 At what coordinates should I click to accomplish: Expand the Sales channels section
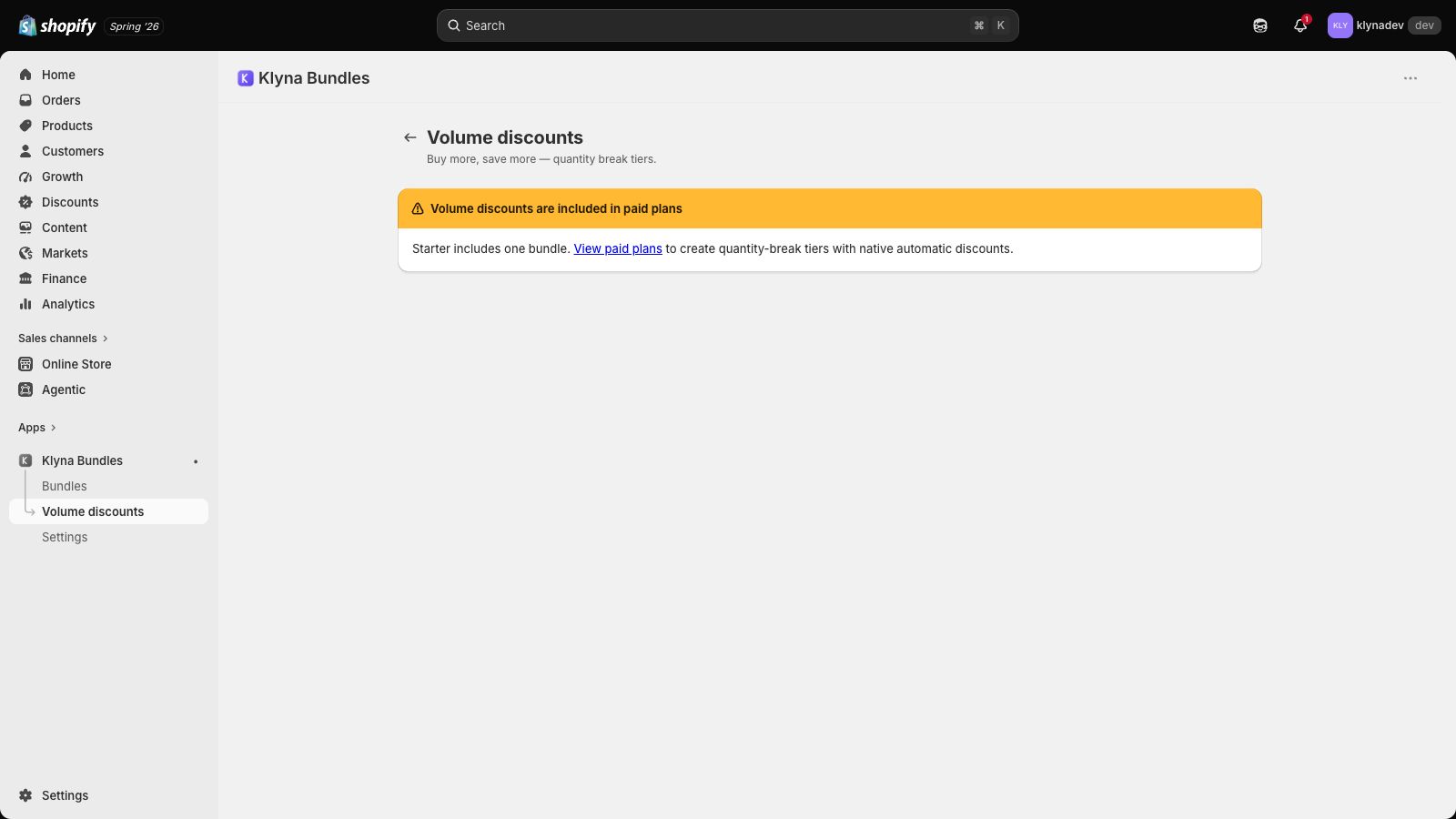pyautogui.click(x=63, y=339)
